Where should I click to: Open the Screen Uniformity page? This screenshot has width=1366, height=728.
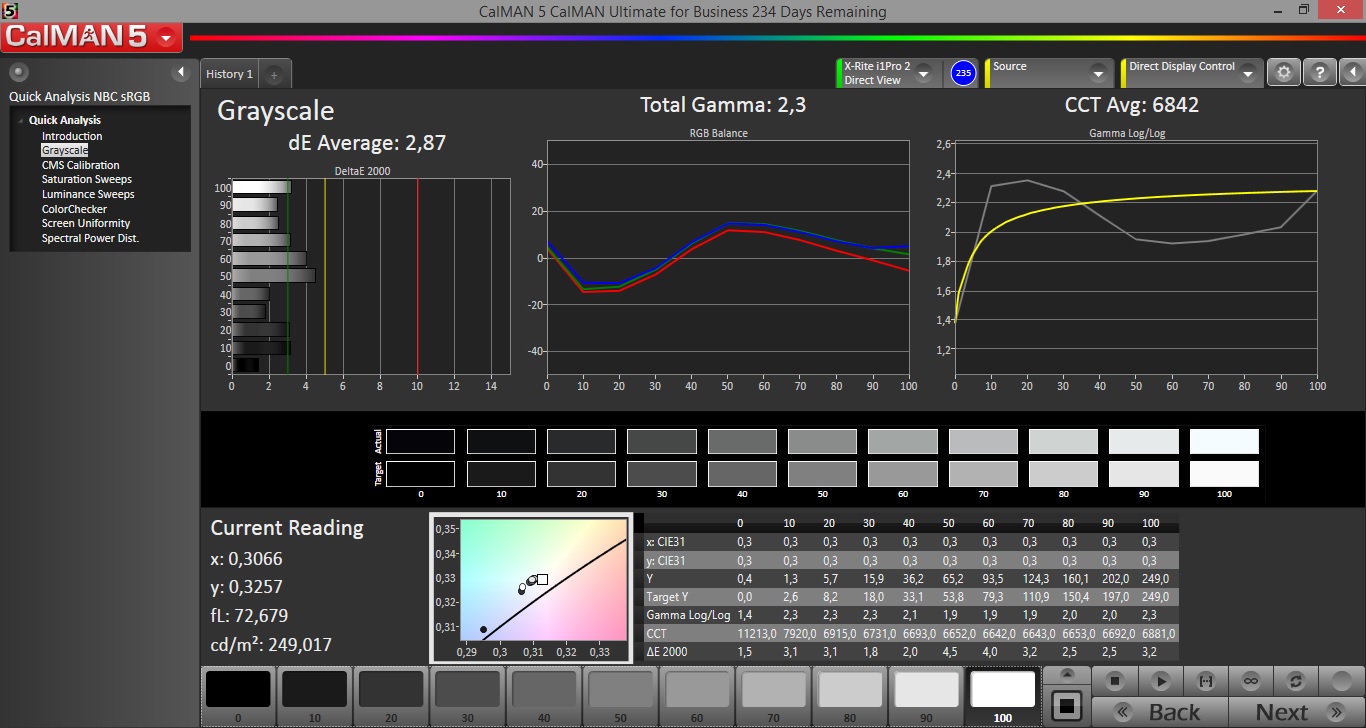[85, 223]
